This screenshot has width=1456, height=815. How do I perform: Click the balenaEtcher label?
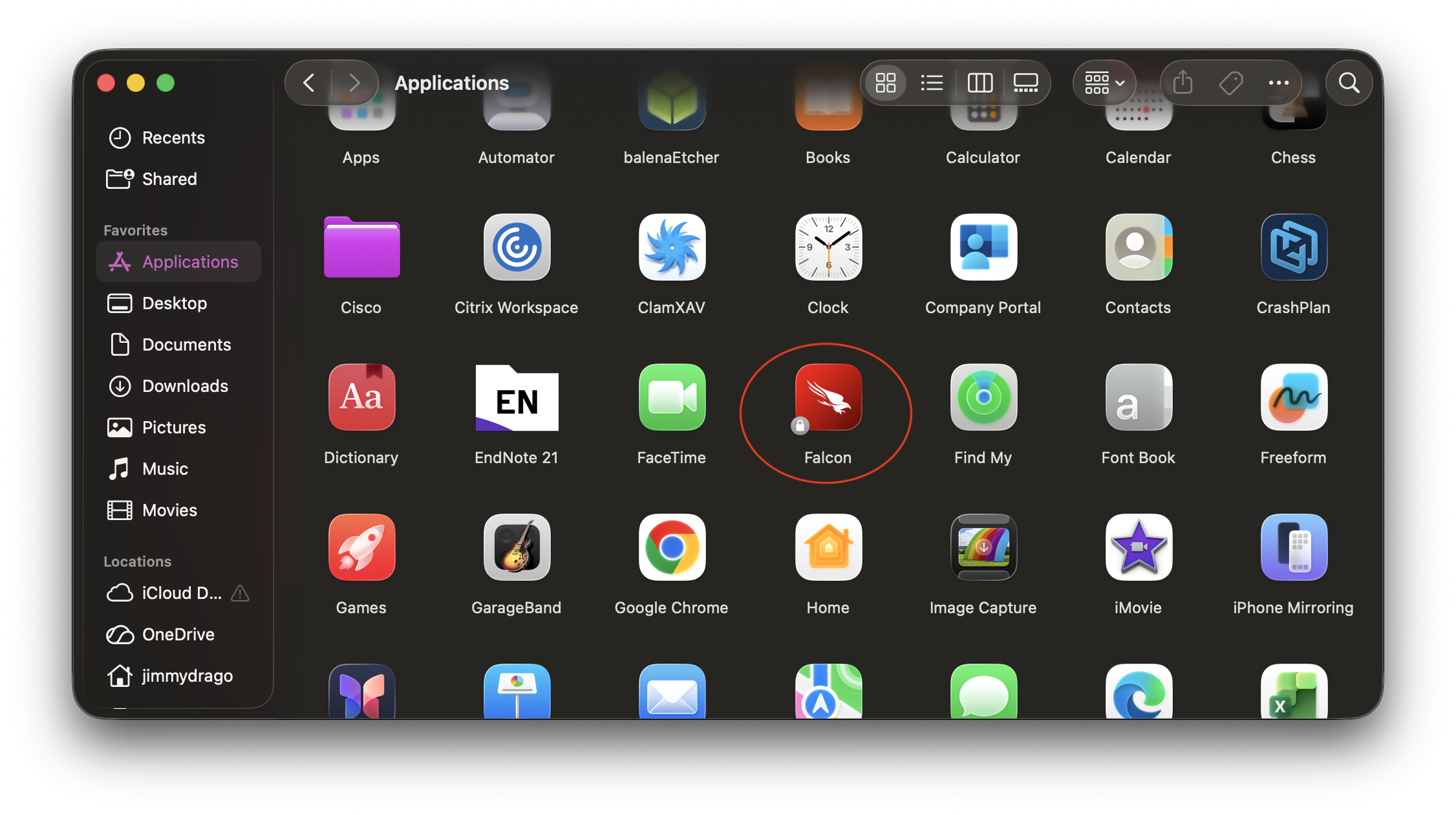coord(671,158)
